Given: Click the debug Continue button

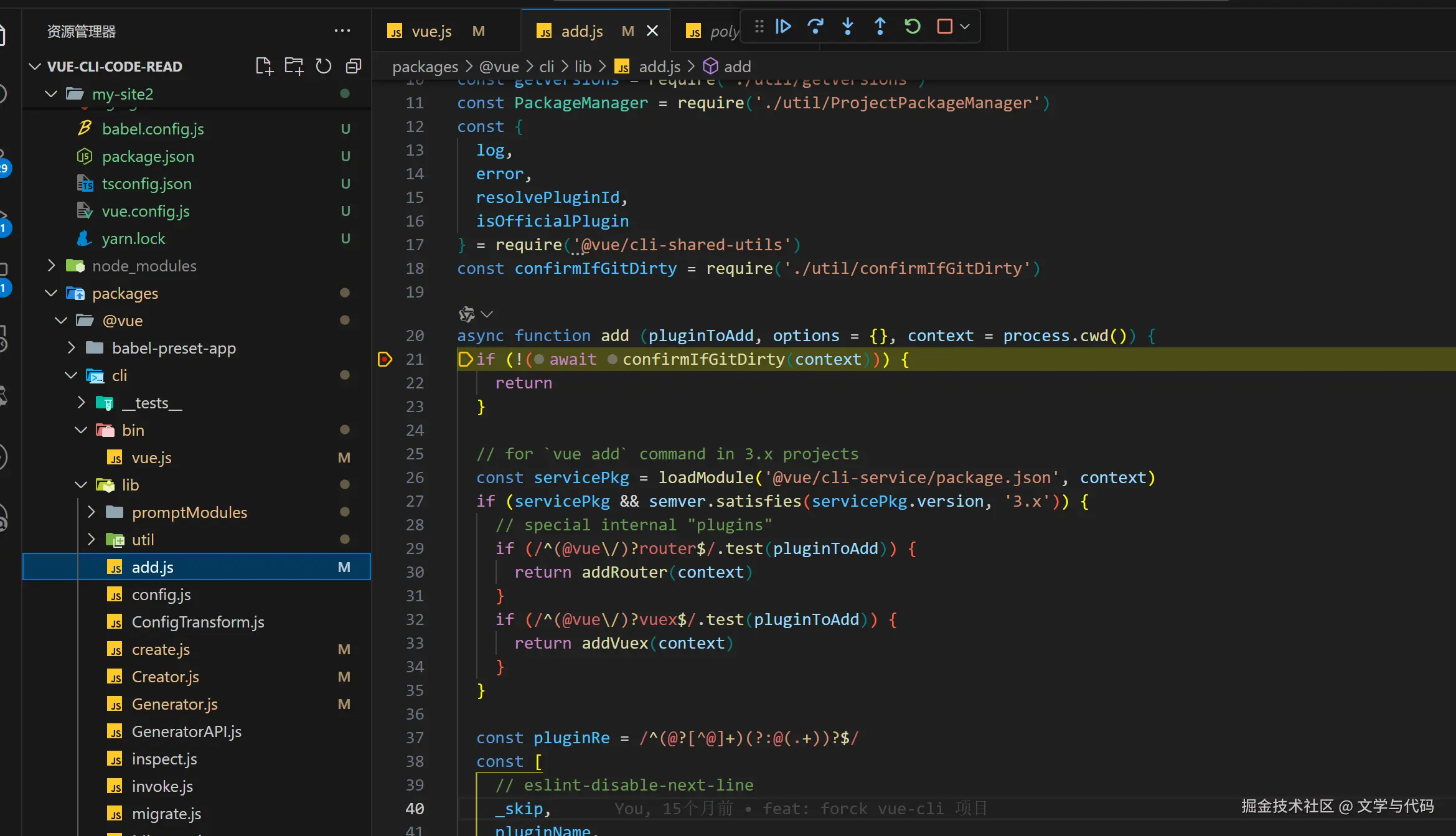Looking at the screenshot, I should pos(783,26).
